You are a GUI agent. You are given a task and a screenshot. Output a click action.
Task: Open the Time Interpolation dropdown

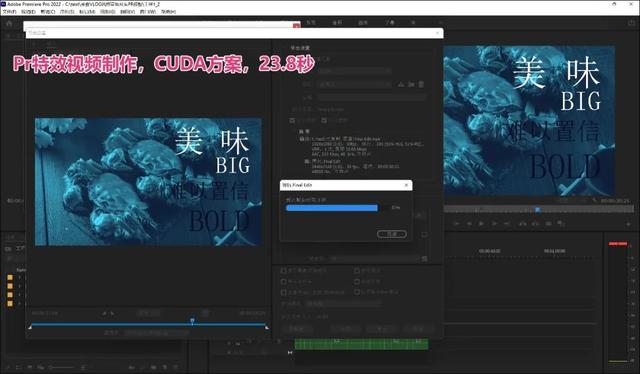(343, 304)
